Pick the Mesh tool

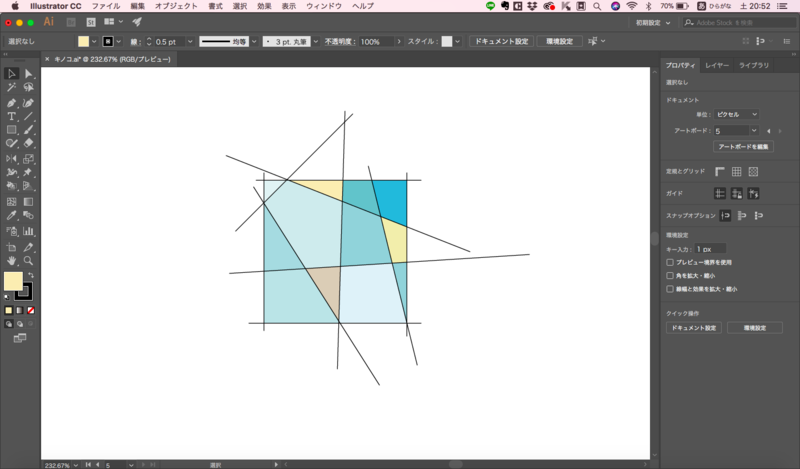[x=11, y=202]
